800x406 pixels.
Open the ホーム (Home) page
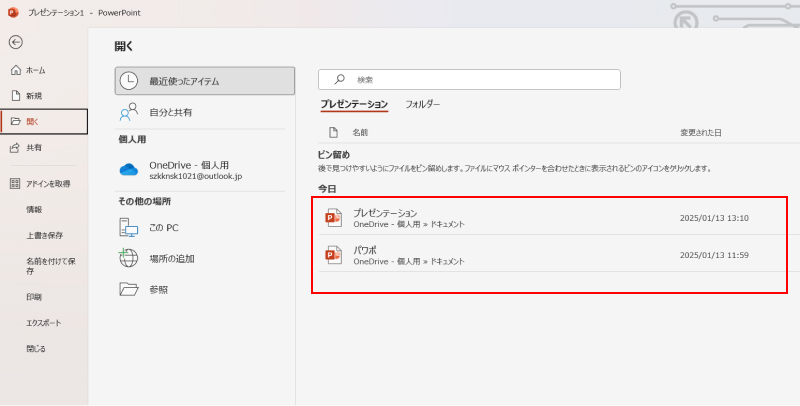[35, 70]
